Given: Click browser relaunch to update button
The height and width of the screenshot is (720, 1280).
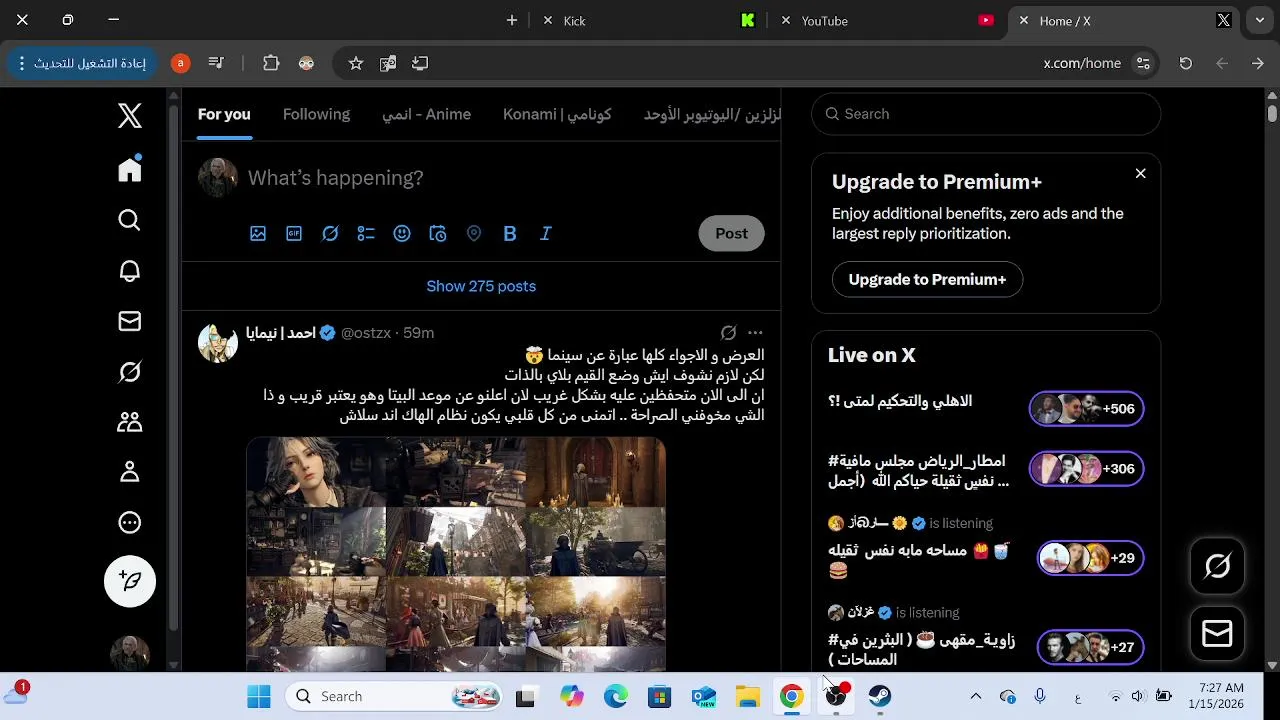Looking at the screenshot, I should (82, 63).
